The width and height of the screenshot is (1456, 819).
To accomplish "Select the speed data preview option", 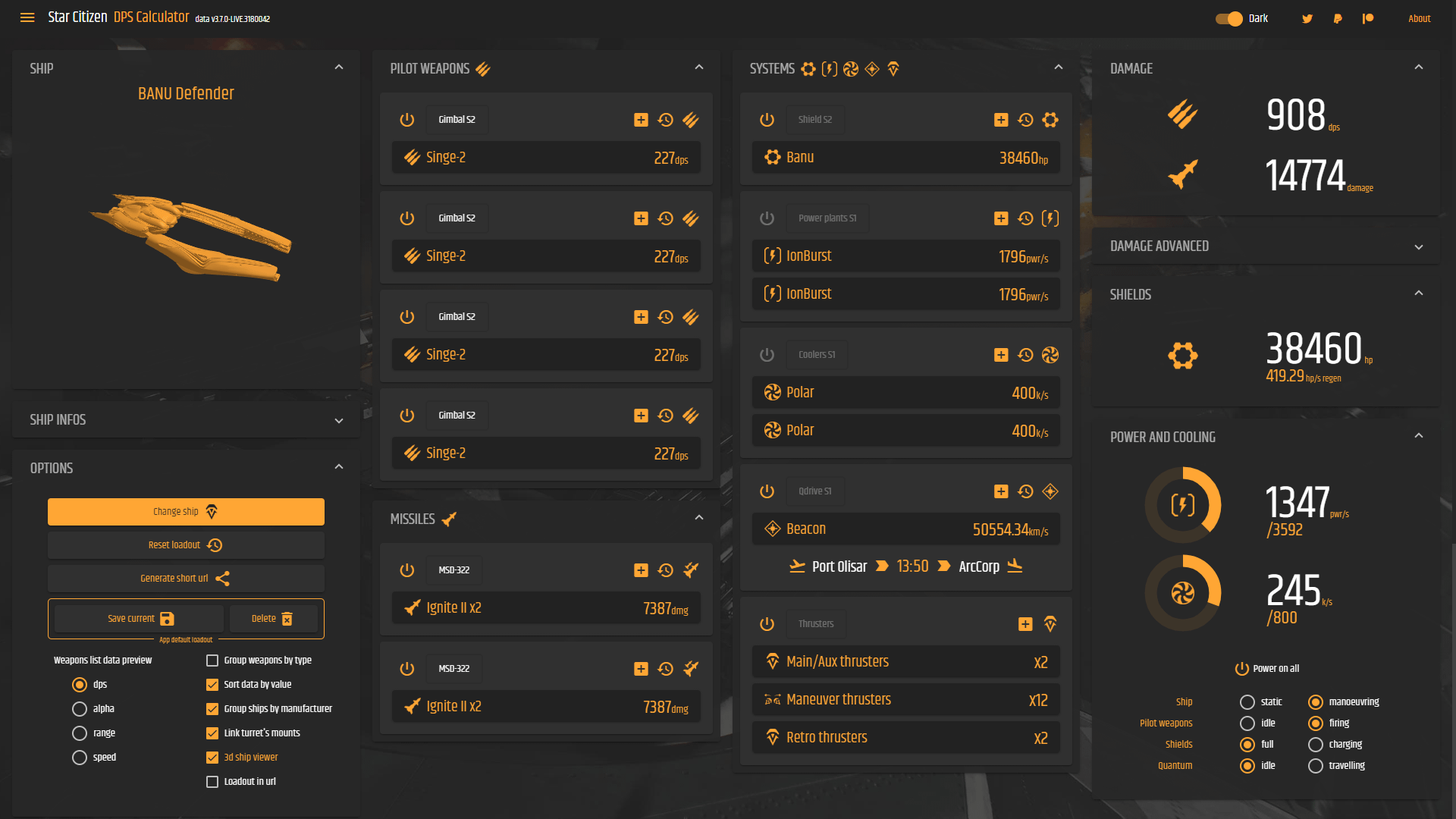I will [80, 758].
